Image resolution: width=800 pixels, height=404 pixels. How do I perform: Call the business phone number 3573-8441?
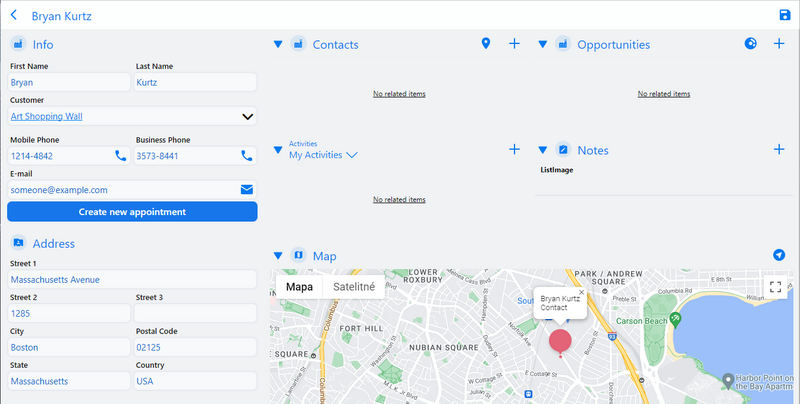[x=246, y=156]
